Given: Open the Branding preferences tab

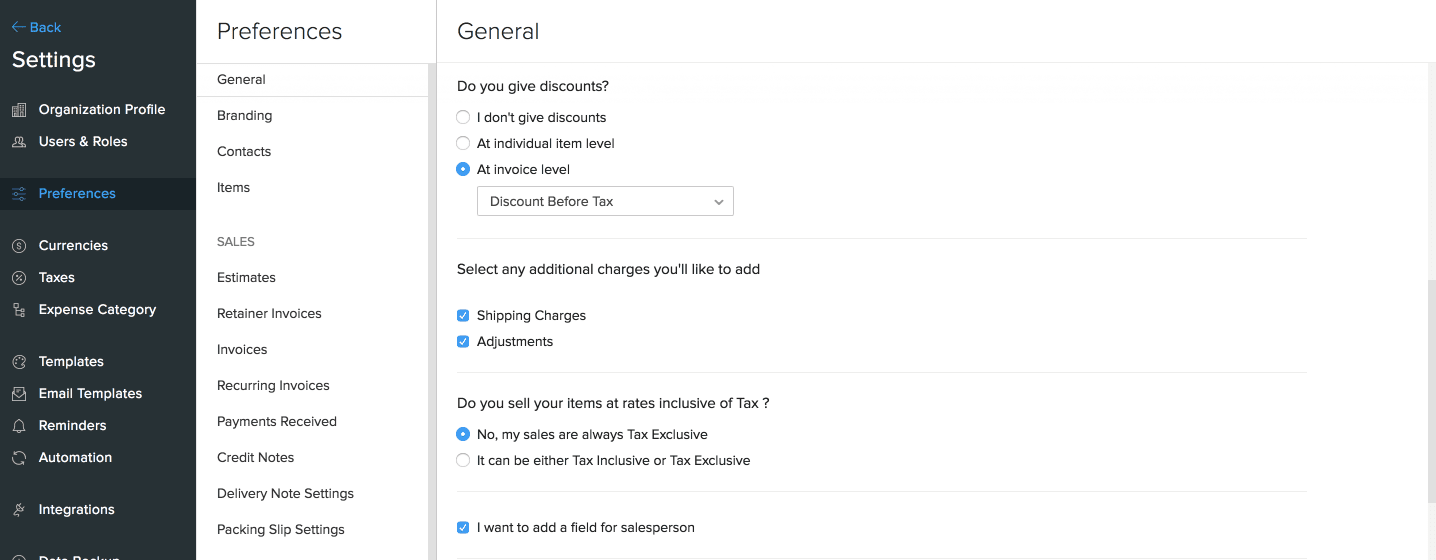Looking at the screenshot, I should tap(244, 115).
